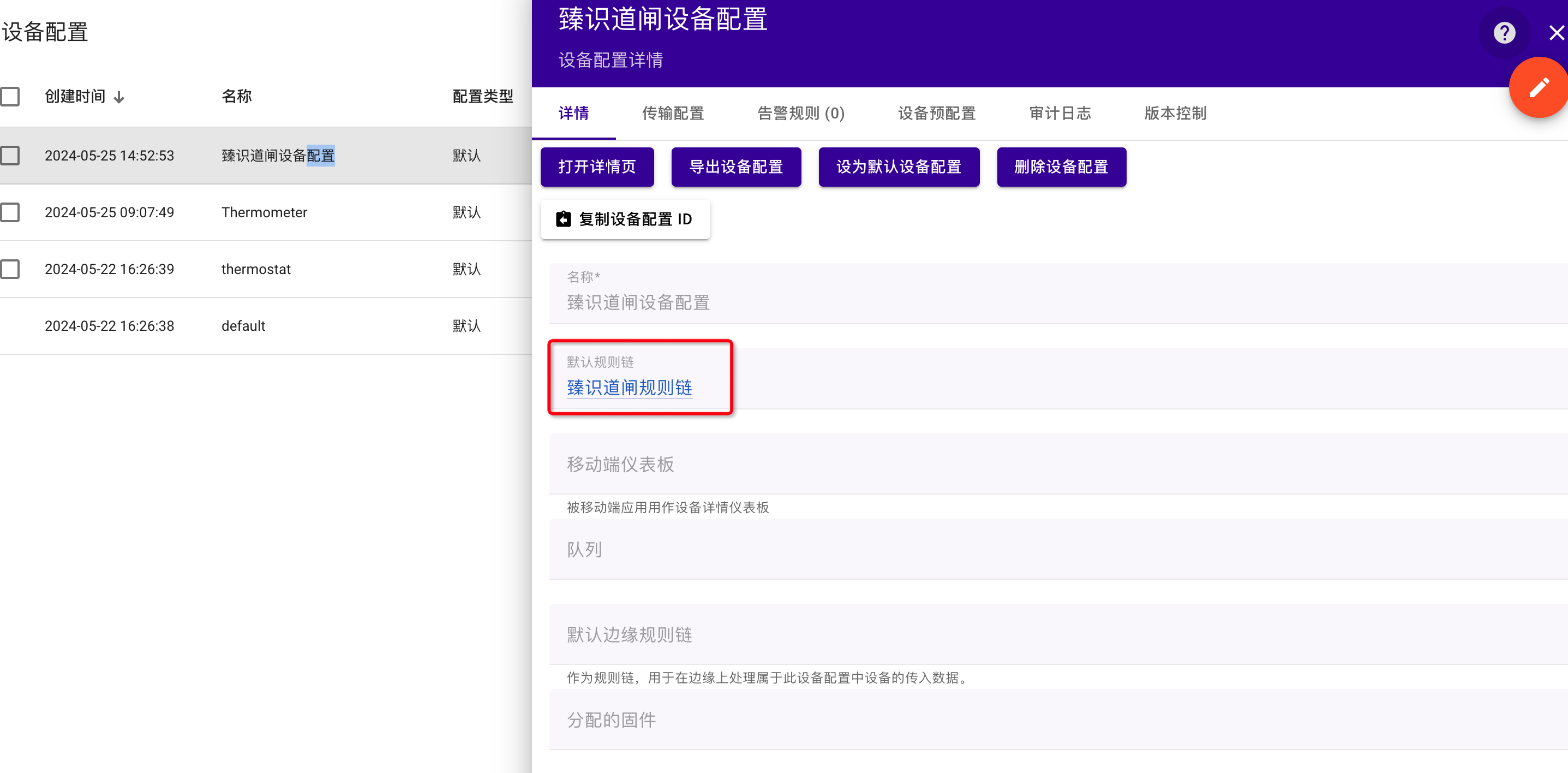This screenshot has width=1568, height=773.
Task: Click 默认 type cell in thermostat row
Action: point(467,269)
